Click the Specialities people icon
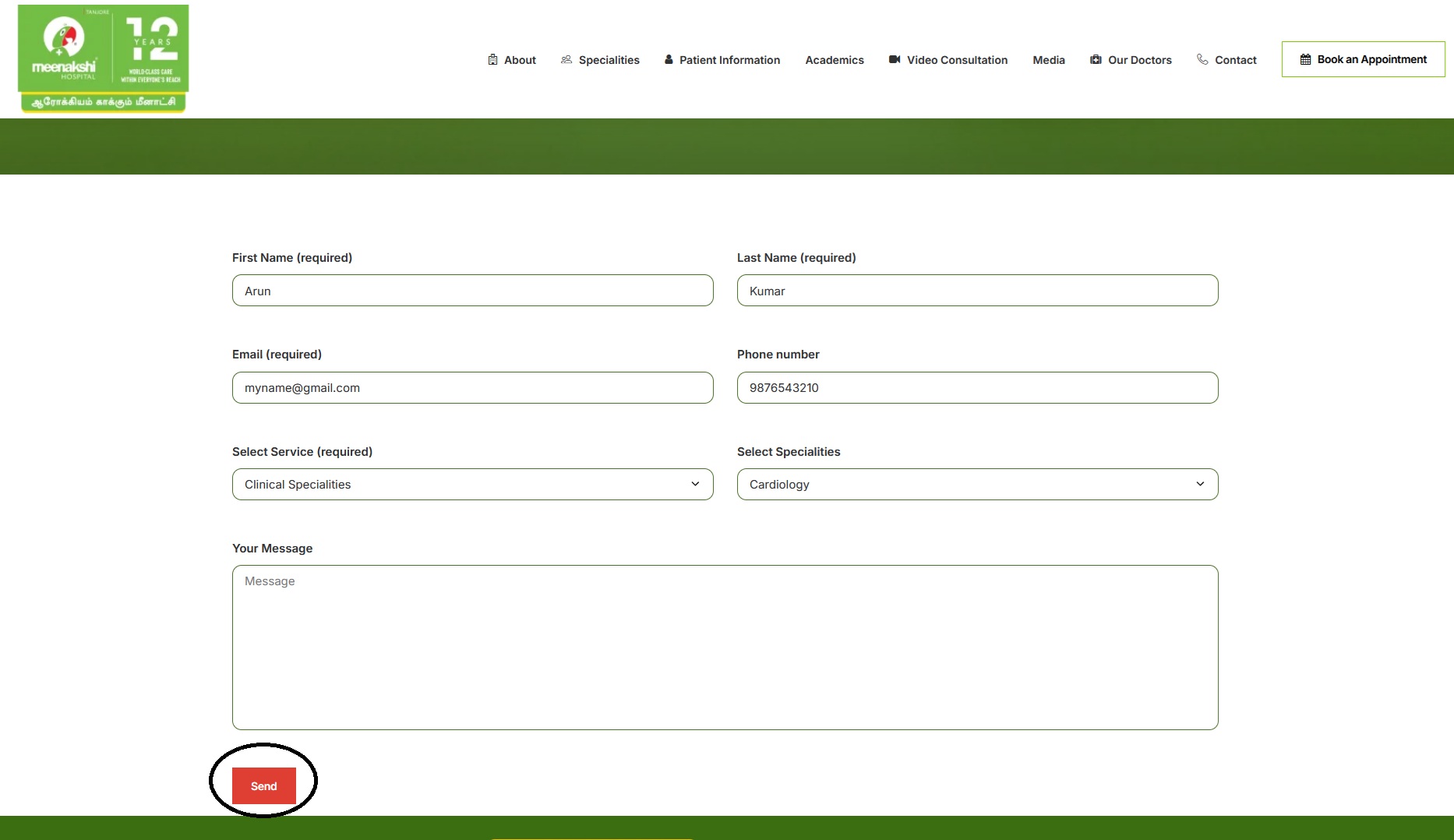 [566, 60]
